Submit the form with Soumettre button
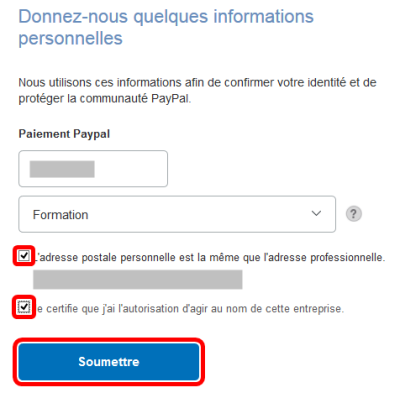 point(109,362)
